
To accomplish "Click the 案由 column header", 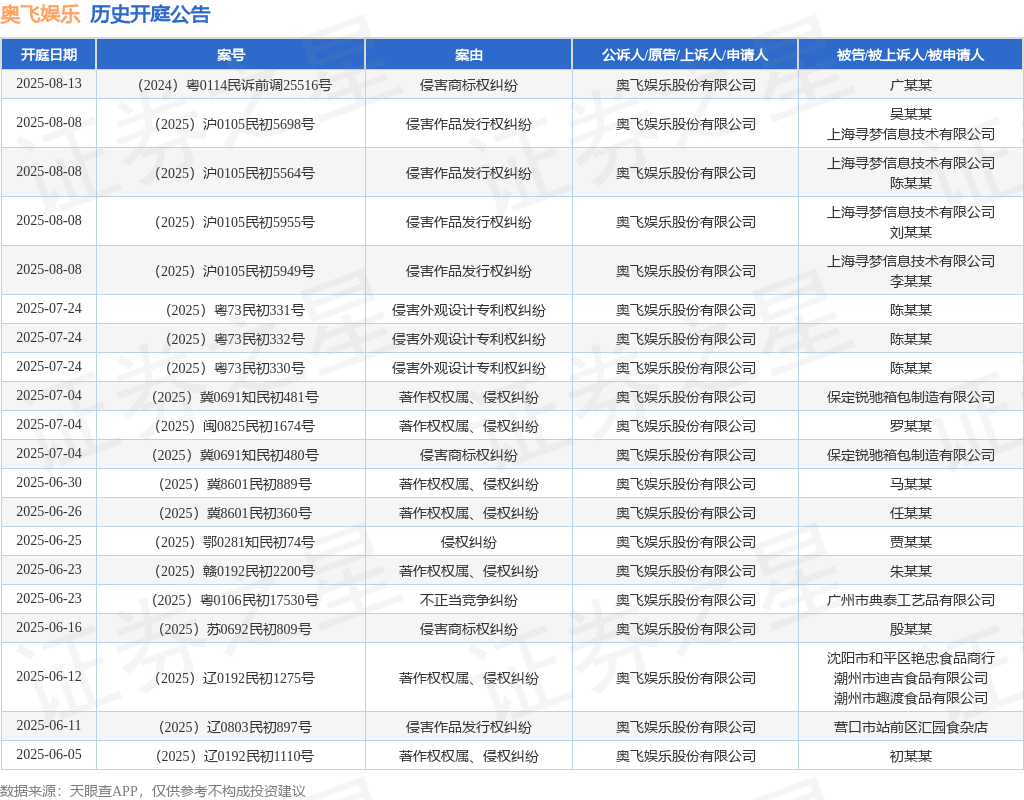I will pyautogui.click(x=468, y=55).
